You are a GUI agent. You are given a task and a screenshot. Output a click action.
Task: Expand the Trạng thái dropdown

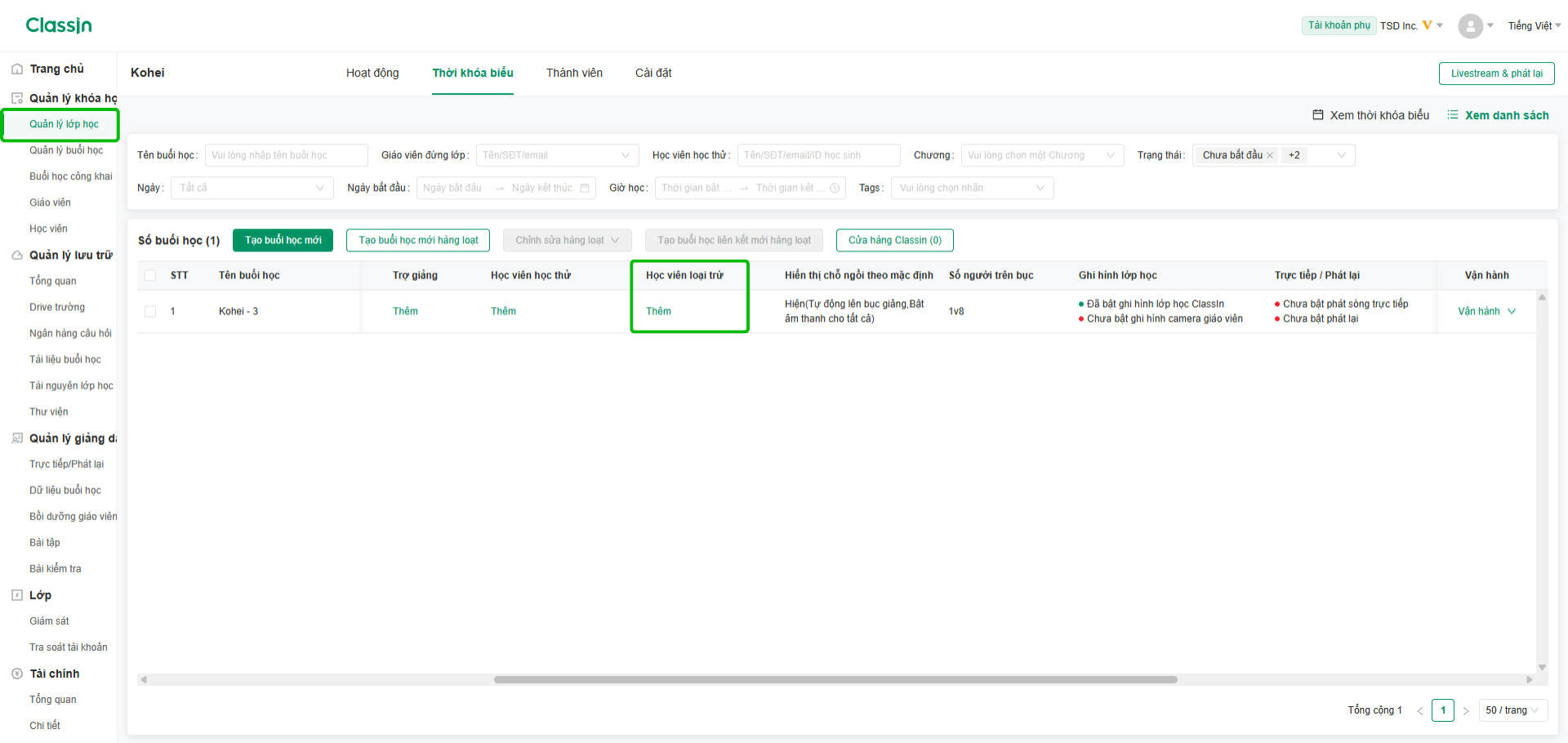[x=1341, y=155]
